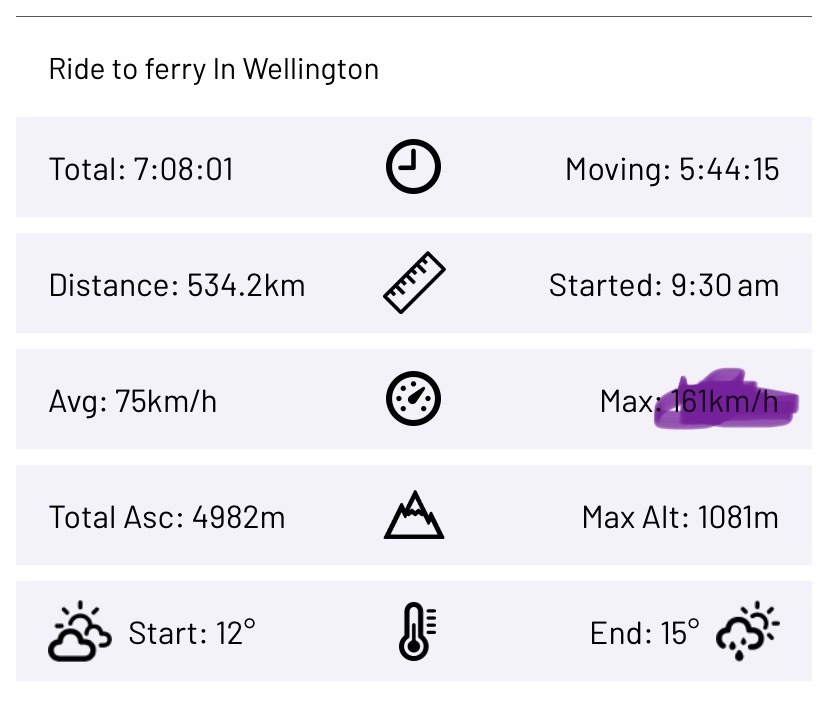Click the partly cloudy start weather icon
The width and height of the screenshot is (828, 705).
click(x=80, y=631)
